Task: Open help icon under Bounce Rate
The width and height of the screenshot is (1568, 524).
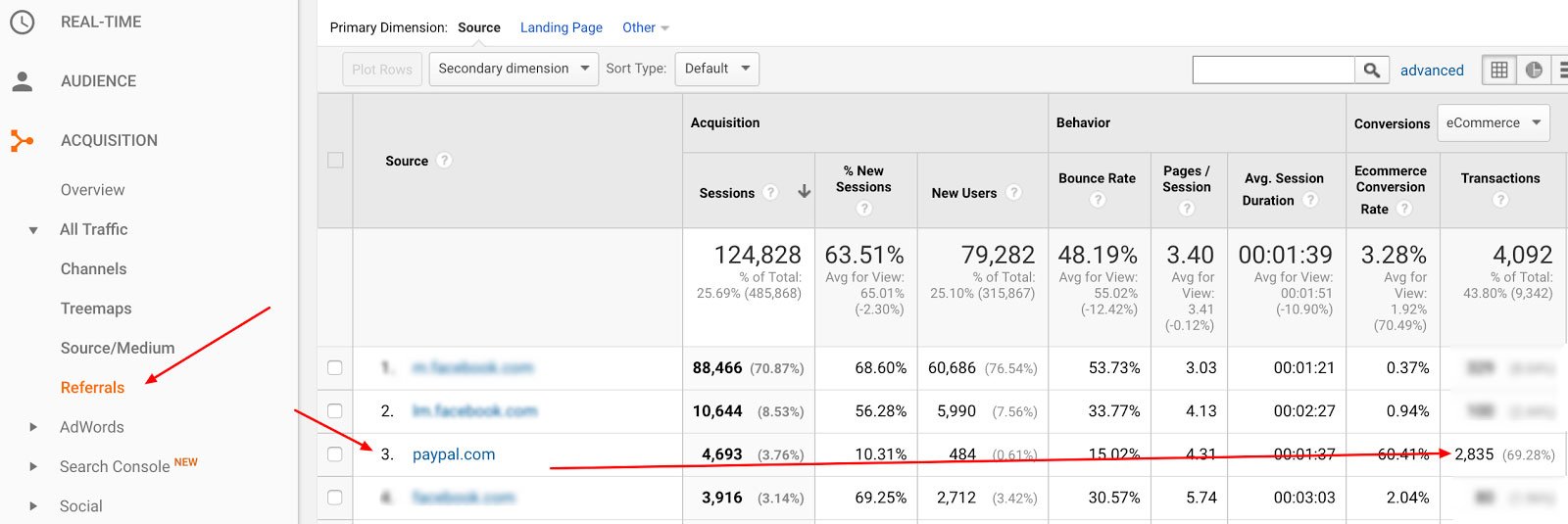Action: [1098, 199]
